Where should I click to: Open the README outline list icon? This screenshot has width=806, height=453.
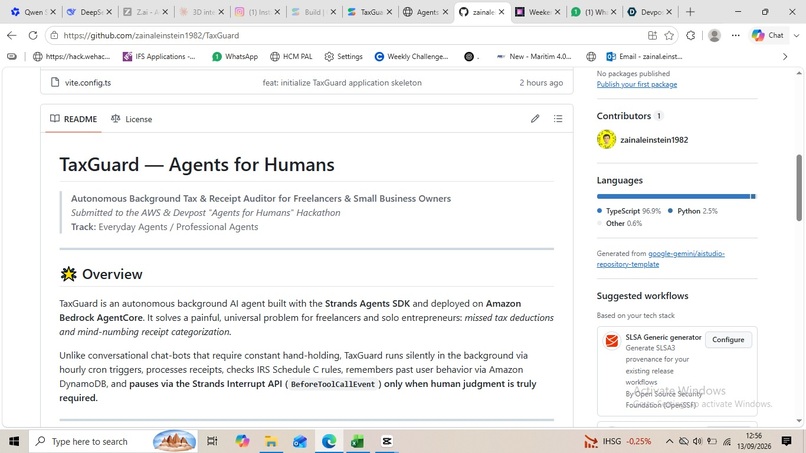[x=558, y=119]
